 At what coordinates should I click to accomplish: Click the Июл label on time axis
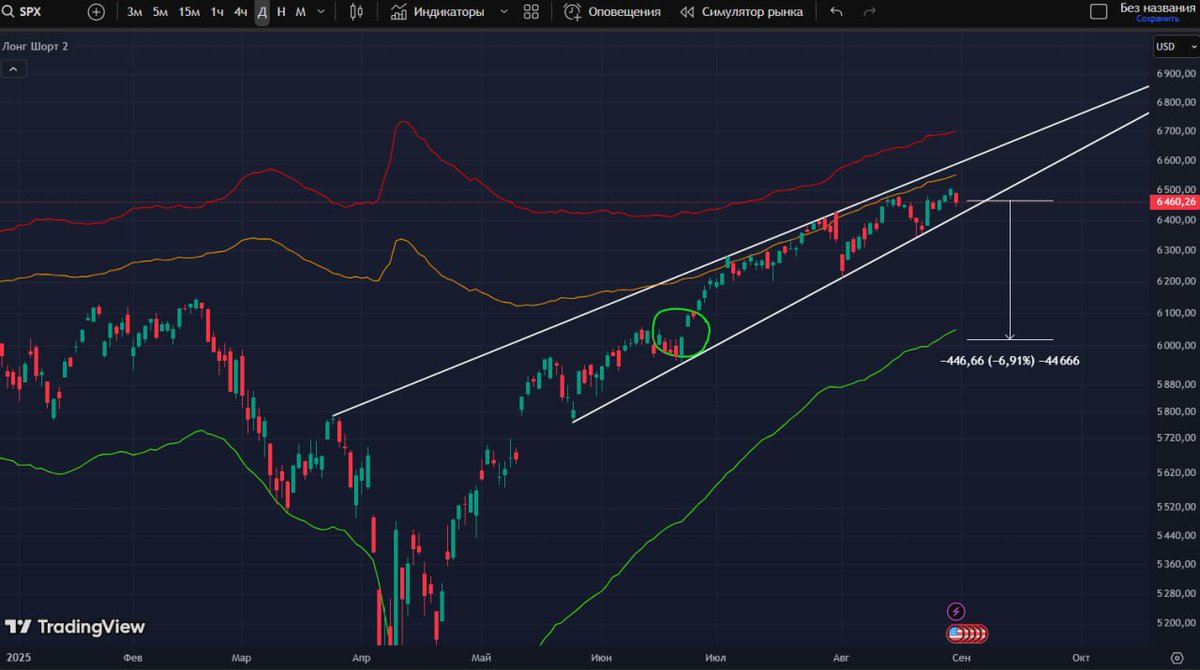click(x=716, y=658)
